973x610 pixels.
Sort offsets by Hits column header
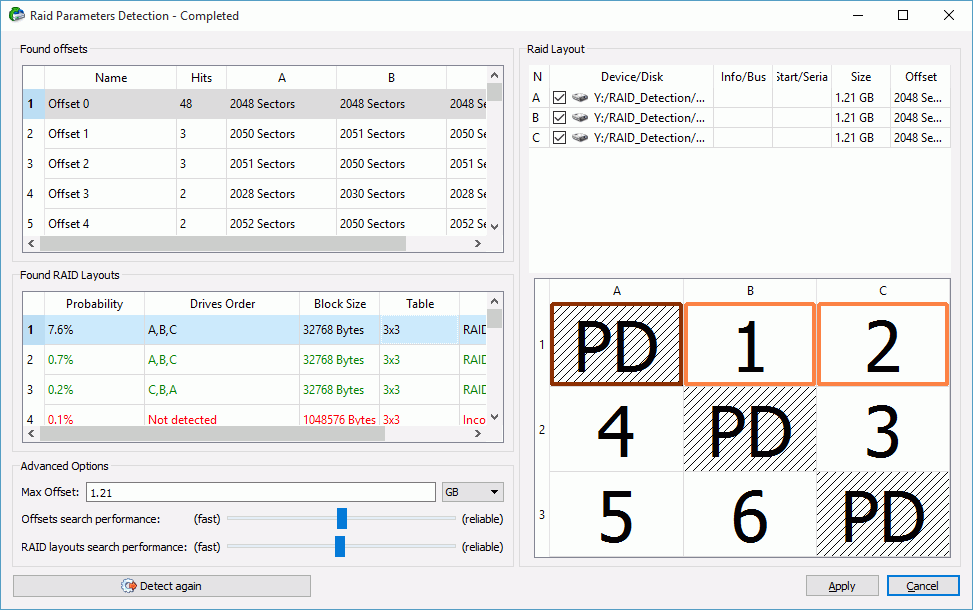coord(201,78)
